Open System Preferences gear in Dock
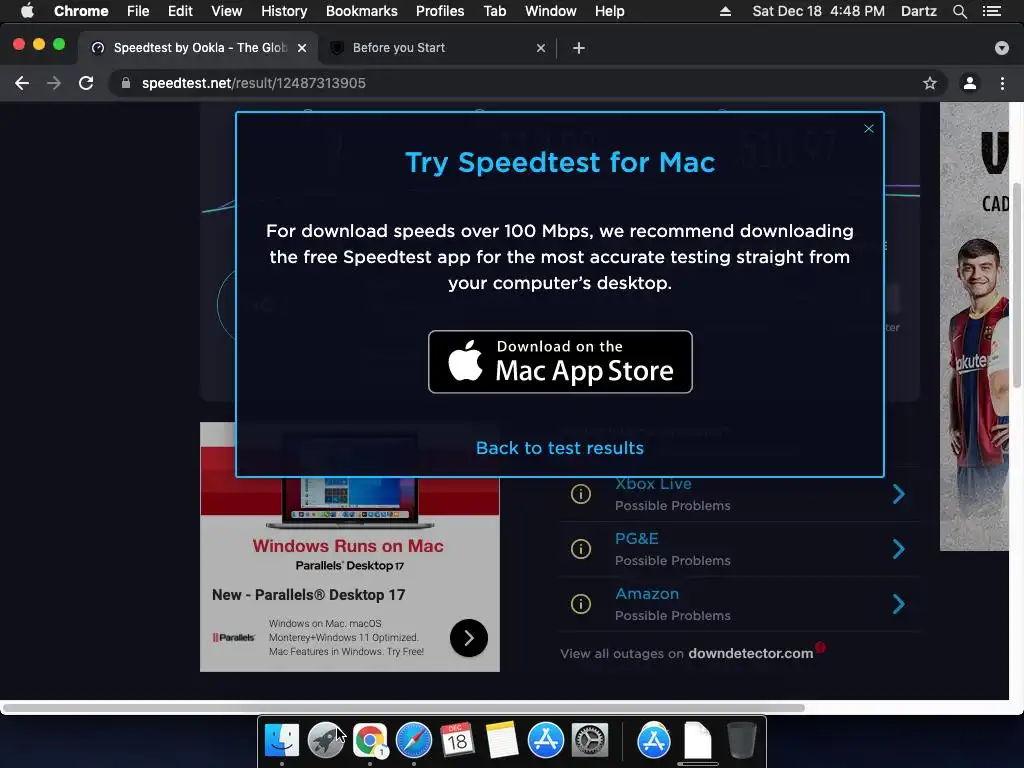 tap(590, 740)
